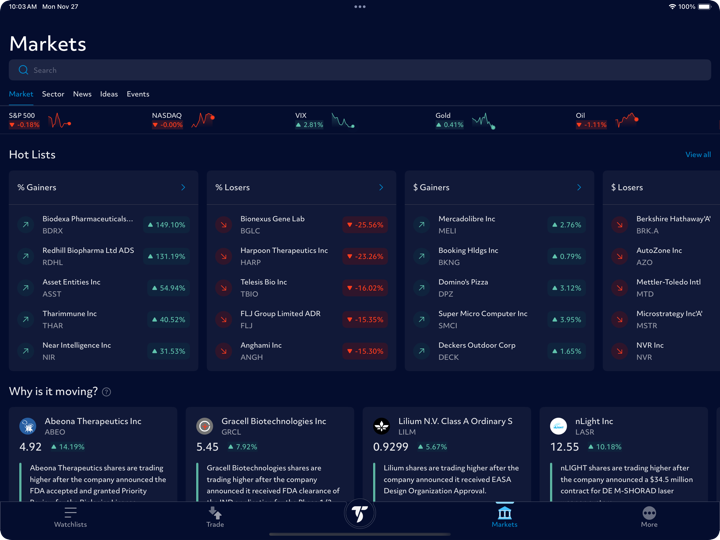This screenshot has height=540, width=720.
Task: Open the Watchlists tab icon
Action: point(70,512)
